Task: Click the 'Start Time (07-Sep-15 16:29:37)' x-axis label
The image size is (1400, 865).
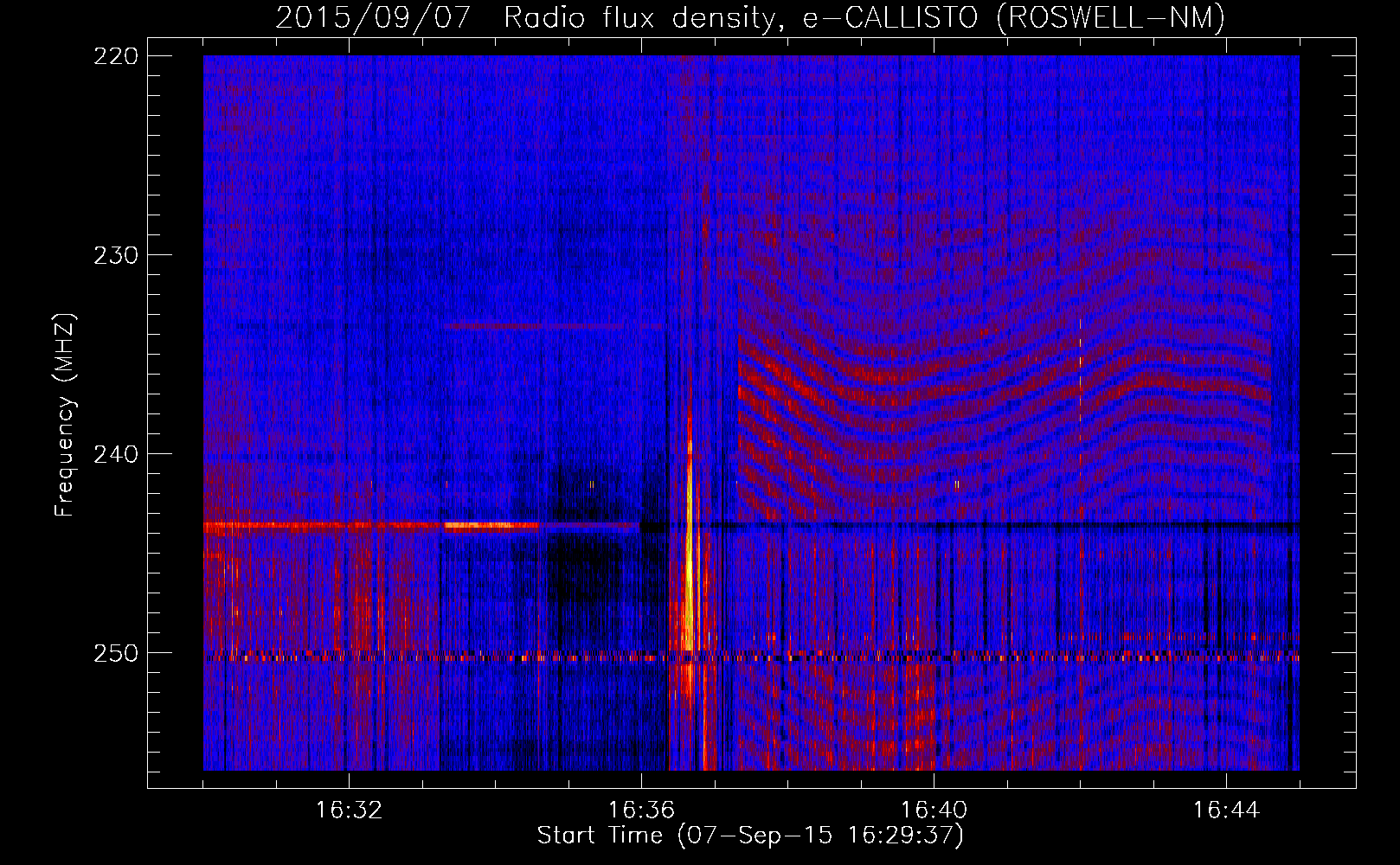Action: click(x=750, y=836)
